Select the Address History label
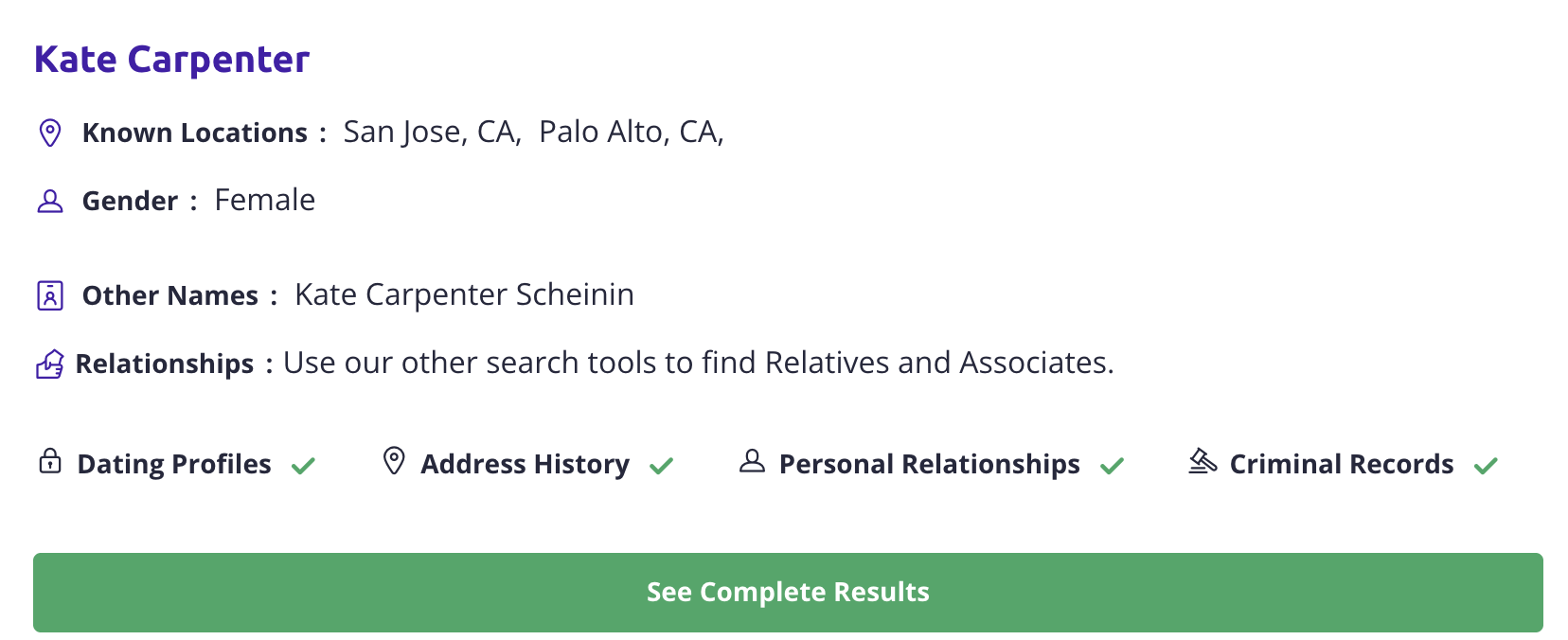 (525, 464)
